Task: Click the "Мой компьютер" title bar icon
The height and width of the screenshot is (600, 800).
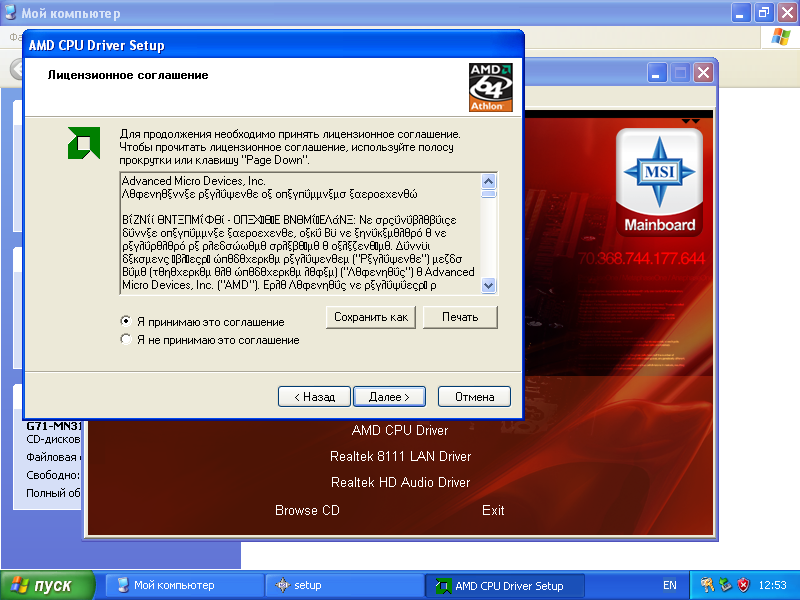Action: pos(10,12)
